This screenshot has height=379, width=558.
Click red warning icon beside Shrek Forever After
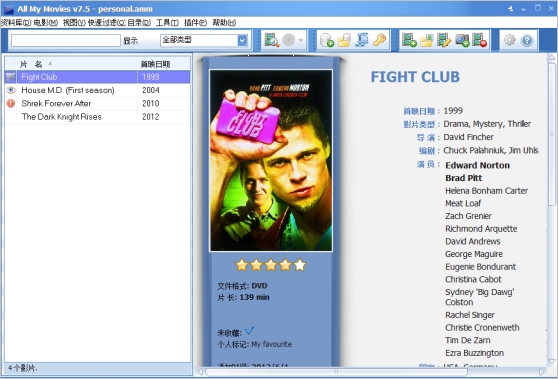click(x=11, y=103)
